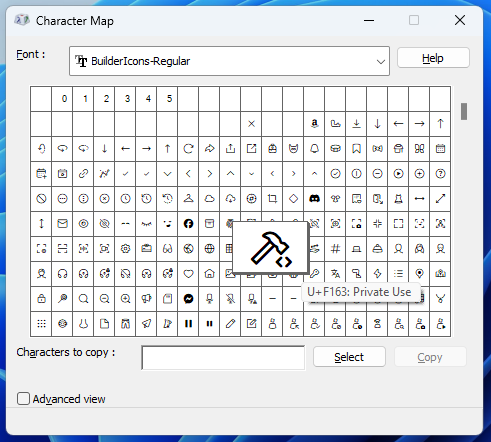Select the hash symbol glyph
This screenshot has height=442, width=491.
click(x=335, y=249)
